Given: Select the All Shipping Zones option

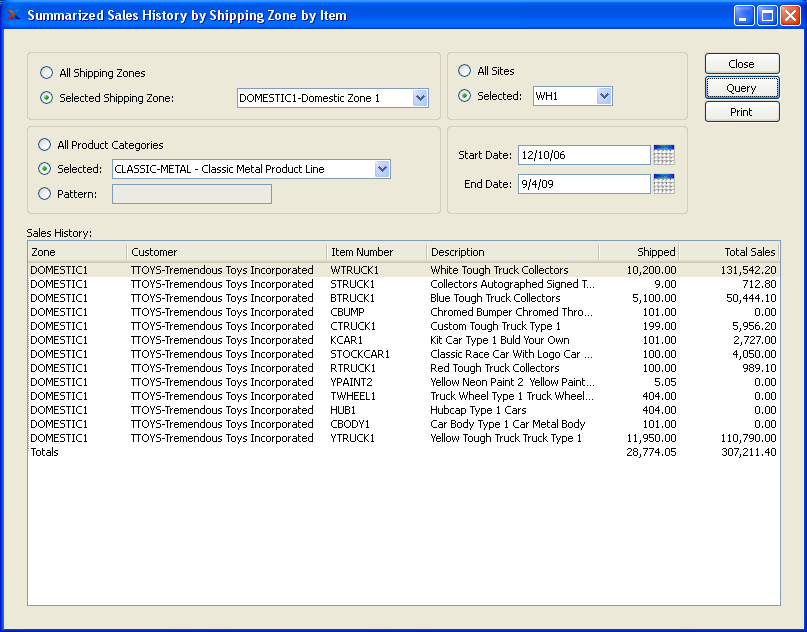Looking at the screenshot, I should [46, 73].
